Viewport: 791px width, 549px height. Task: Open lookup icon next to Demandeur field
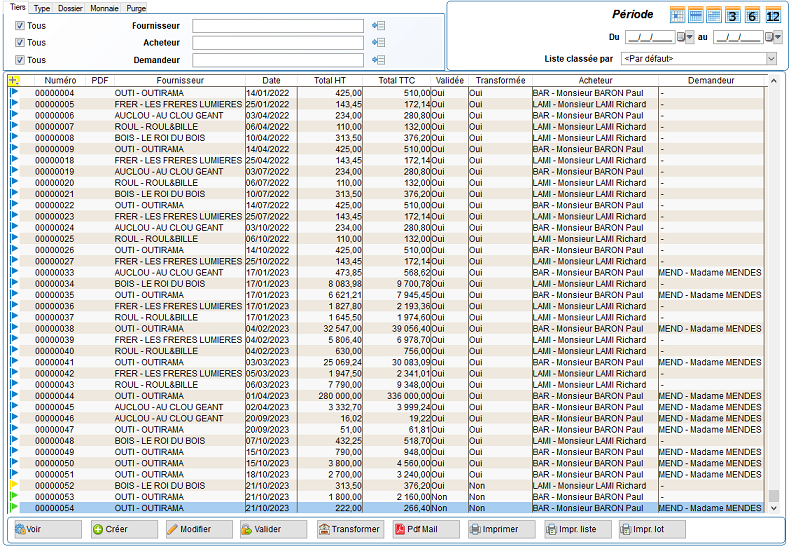[x=378, y=60]
